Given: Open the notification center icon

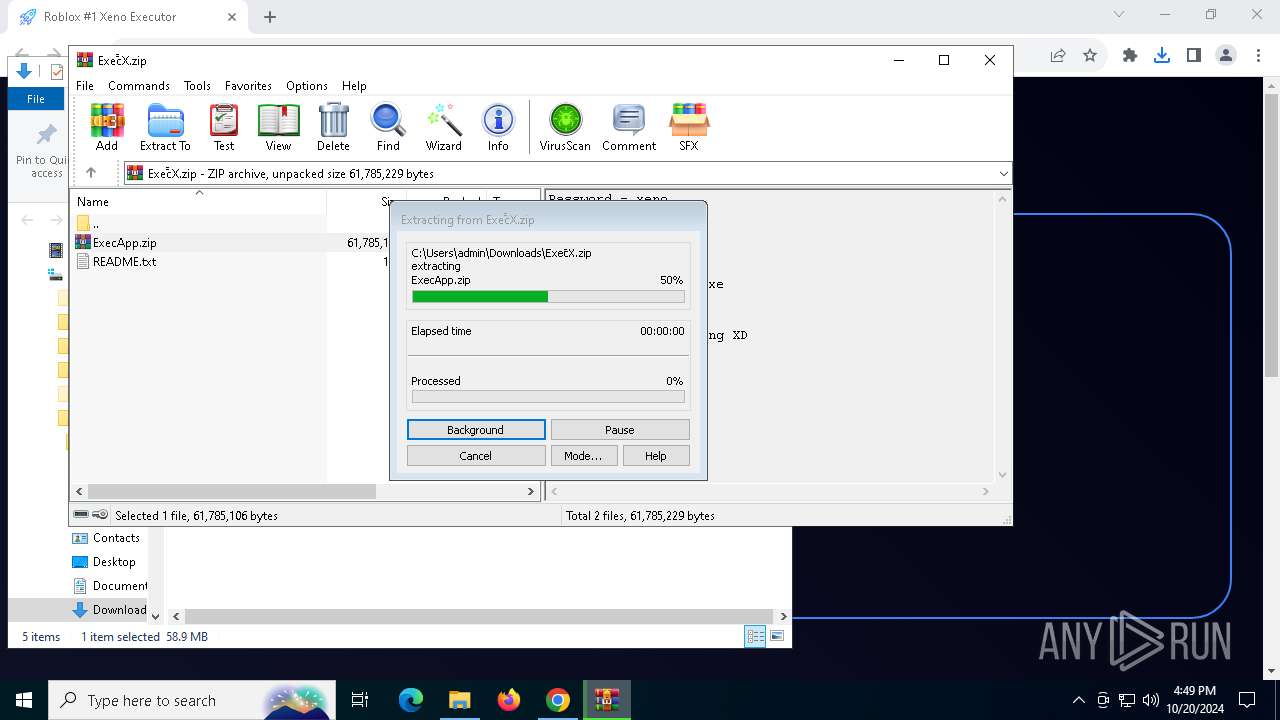Looking at the screenshot, I should (1247, 700).
